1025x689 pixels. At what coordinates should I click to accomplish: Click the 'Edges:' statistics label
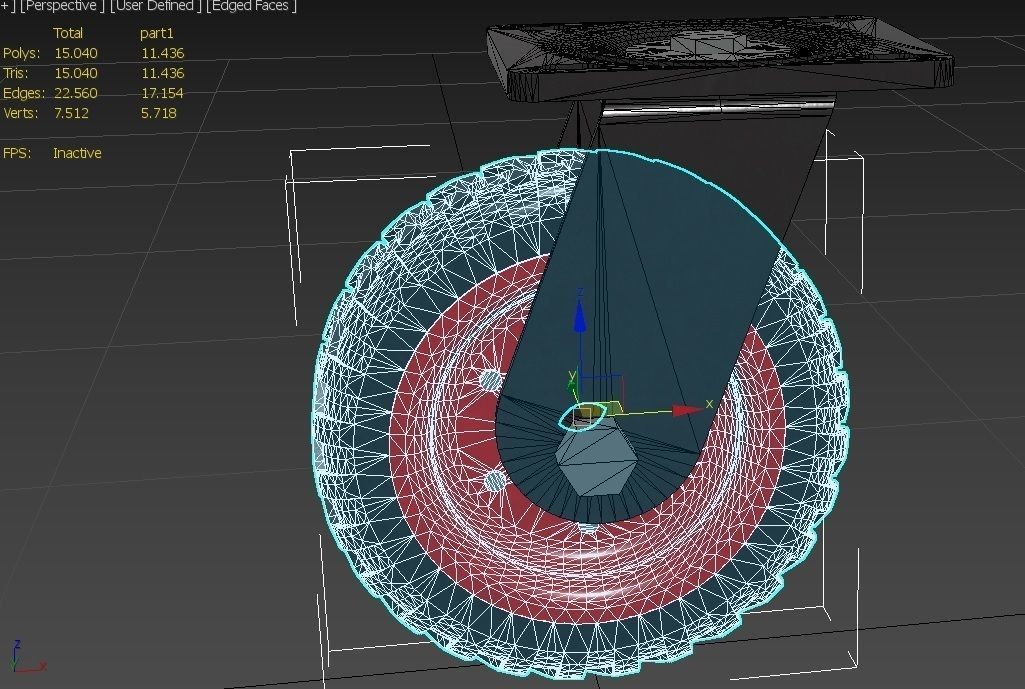(x=24, y=93)
